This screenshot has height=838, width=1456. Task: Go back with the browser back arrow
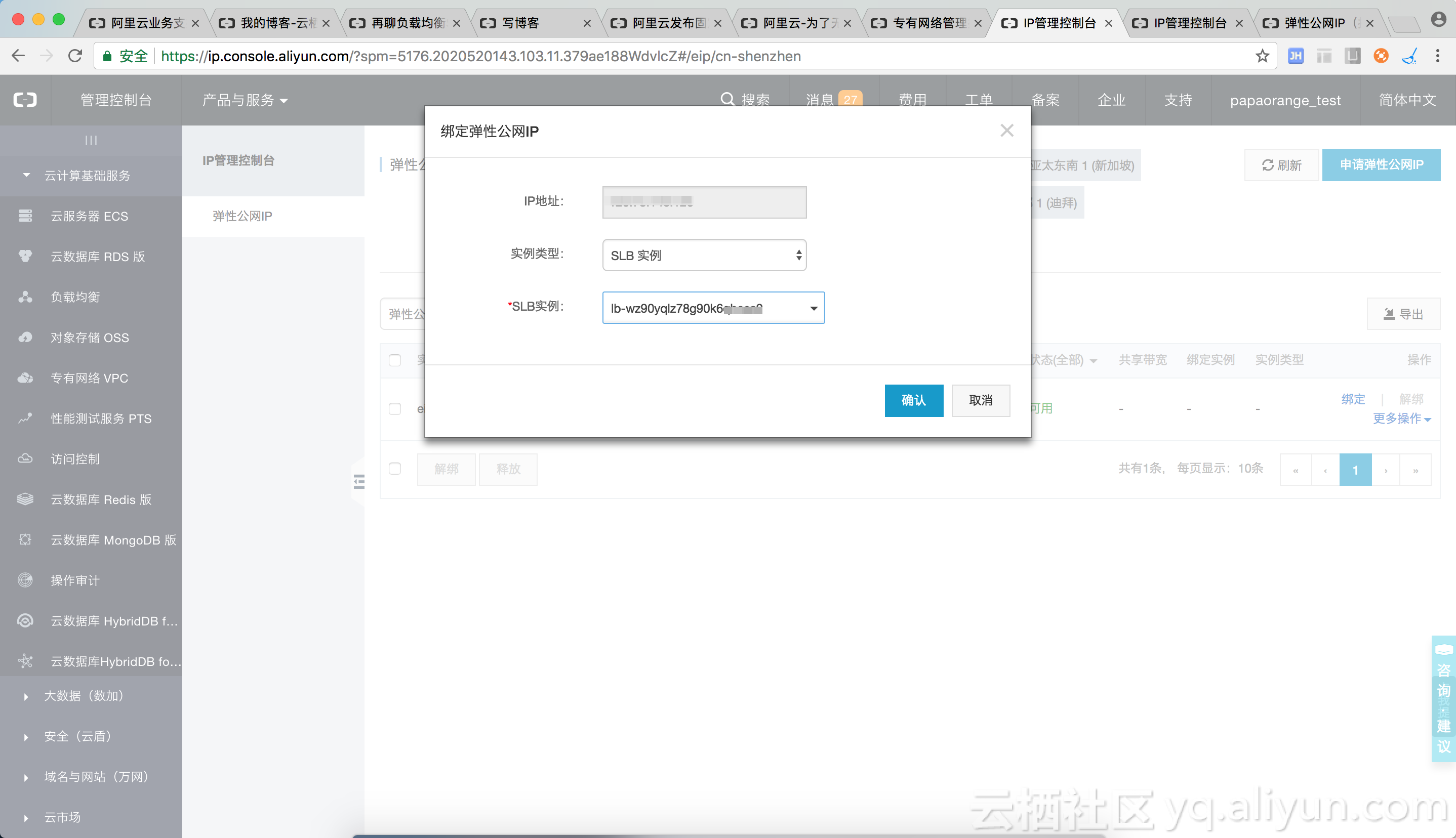tap(18, 56)
